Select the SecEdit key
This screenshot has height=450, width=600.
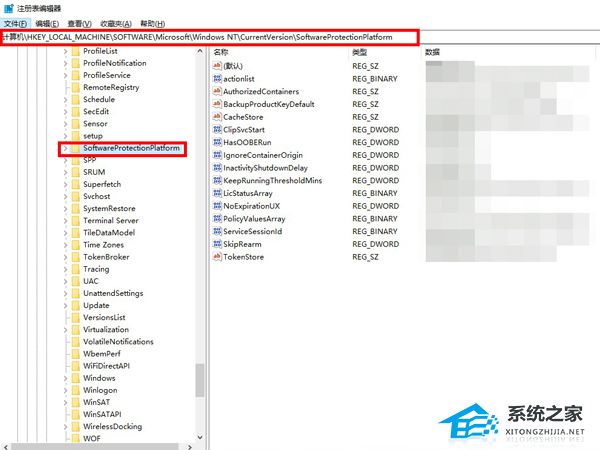pos(96,111)
